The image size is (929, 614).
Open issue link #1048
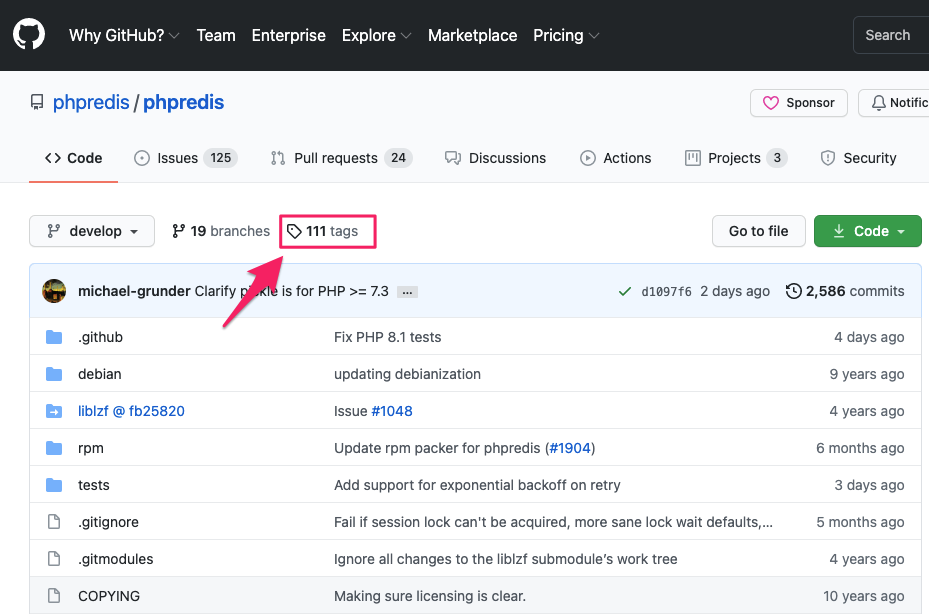point(392,411)
